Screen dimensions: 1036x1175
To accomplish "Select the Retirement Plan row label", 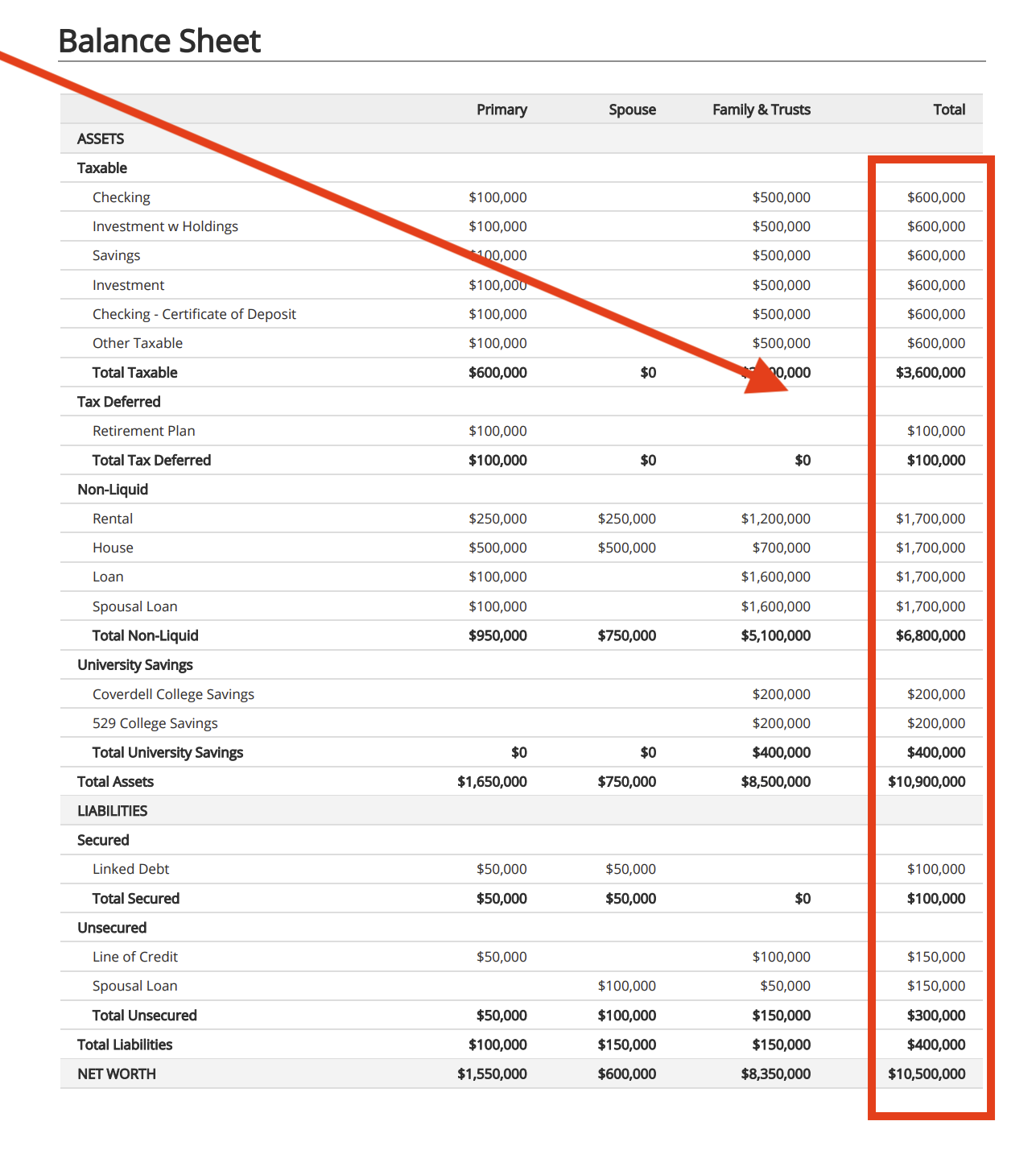I will click(143, 431).
